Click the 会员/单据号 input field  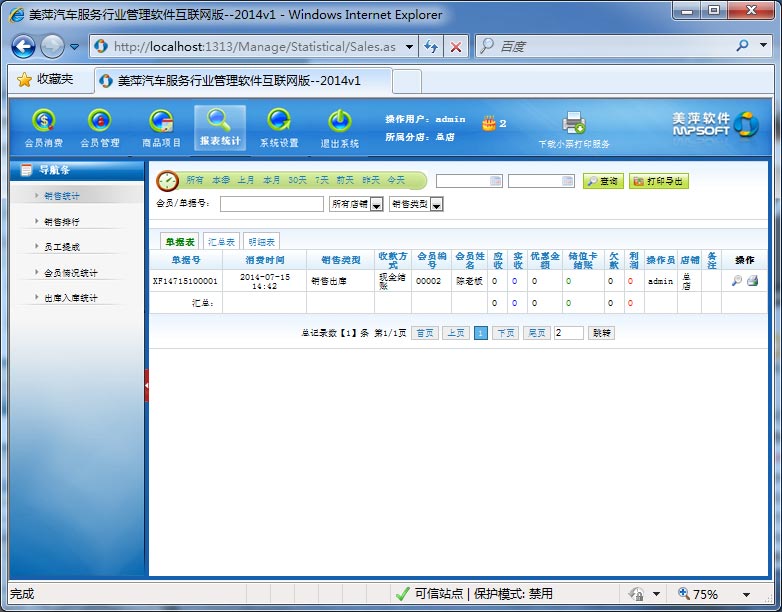tap(271, 204)
